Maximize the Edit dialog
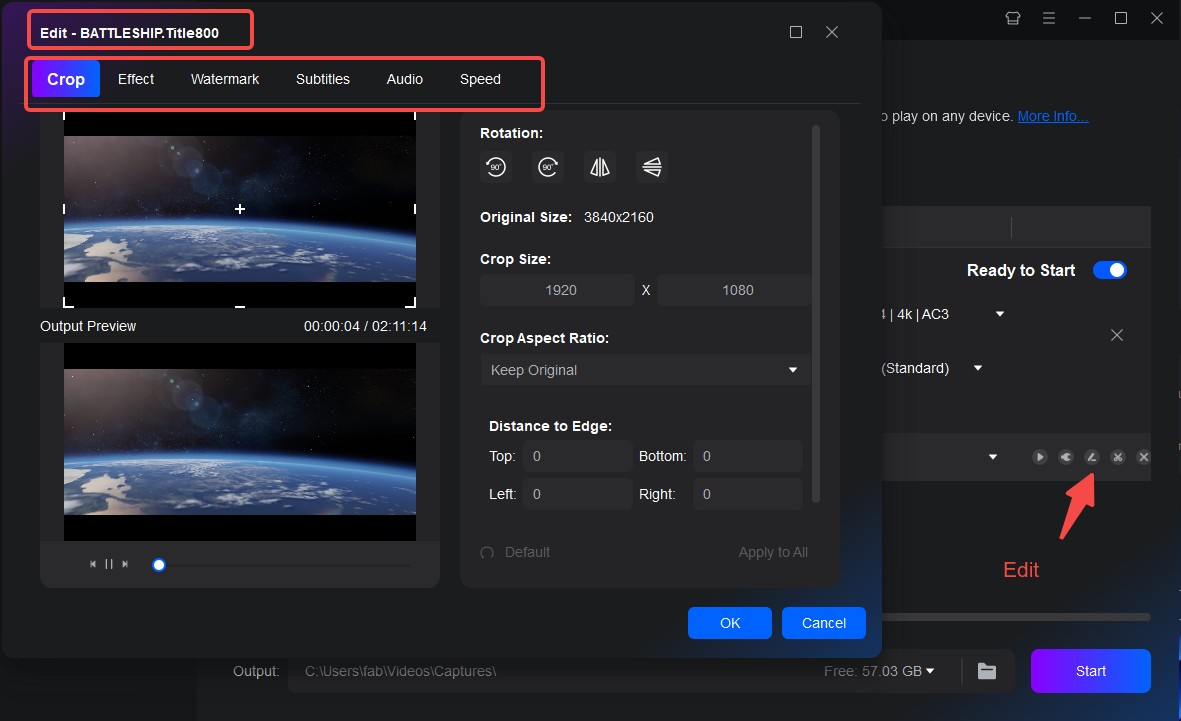Screen dimensions: 1181x721 [795, 32]
